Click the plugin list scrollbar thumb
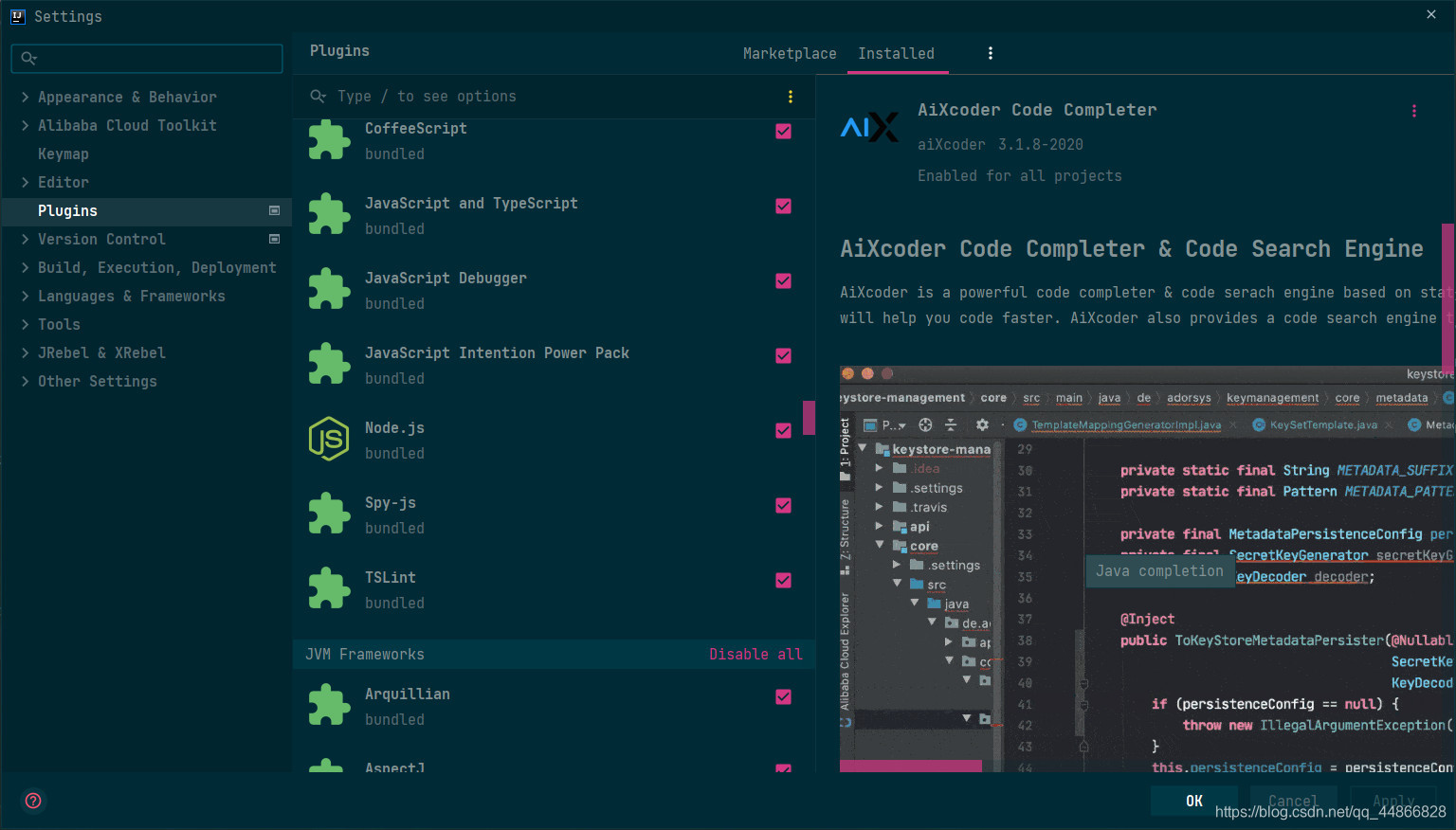The image size is (1456, 830). pyautogui.click(x=809, y=418)
